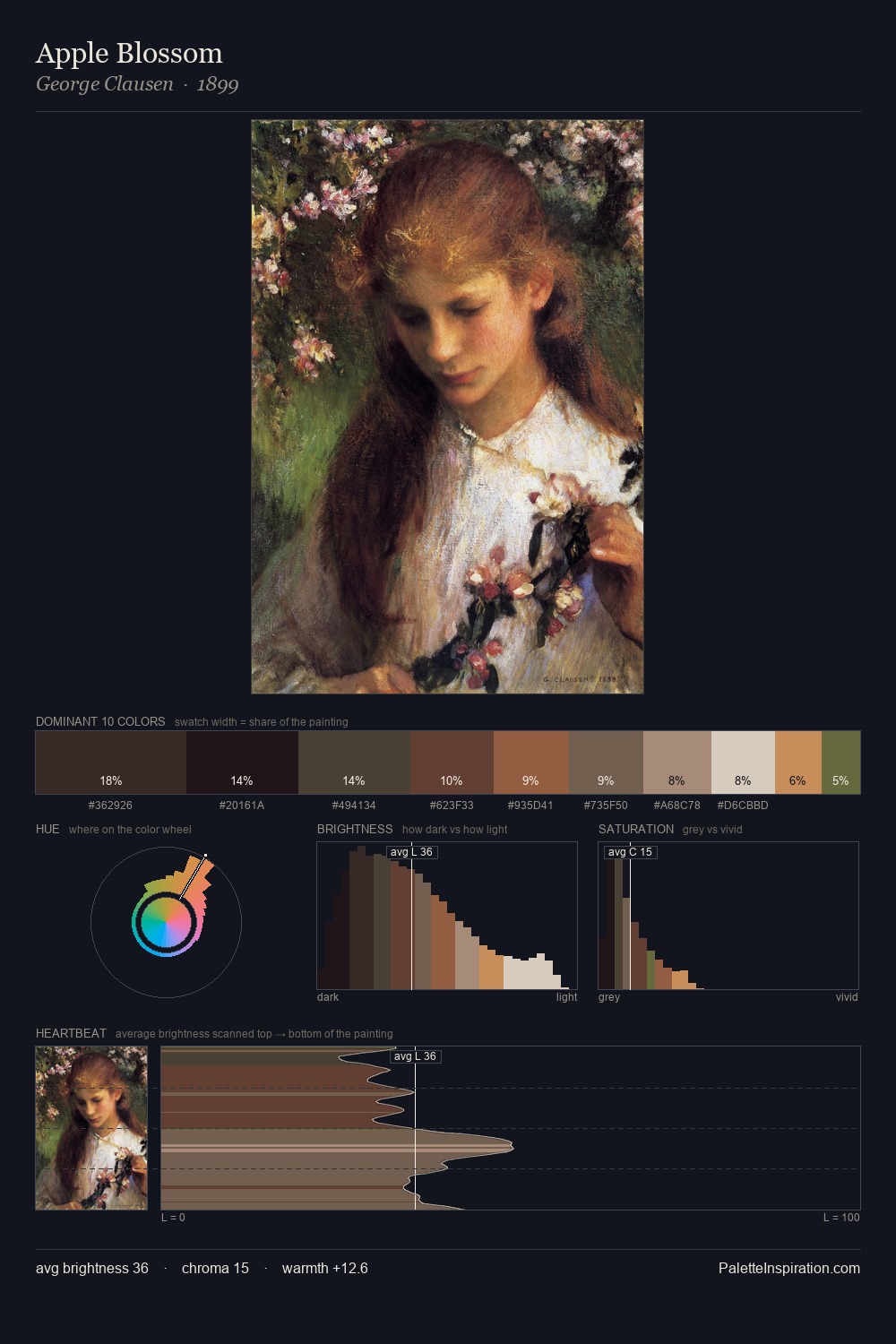Click the 'L = 100' axis label
This screenshot has height=1344, width=896.
tap(841, 1218)
